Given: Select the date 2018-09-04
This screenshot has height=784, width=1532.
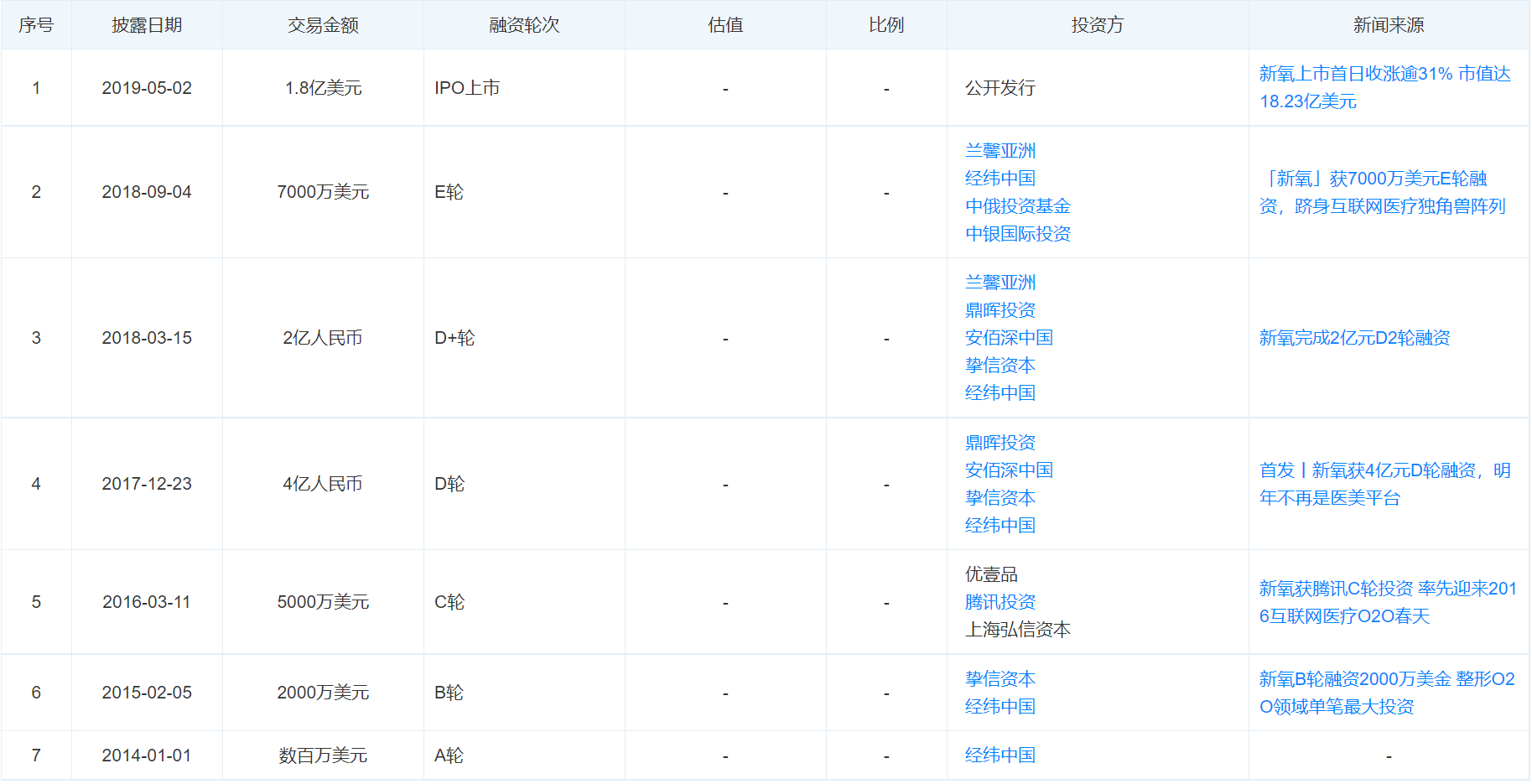Looking at the screenshot, I should click(147, 192).
